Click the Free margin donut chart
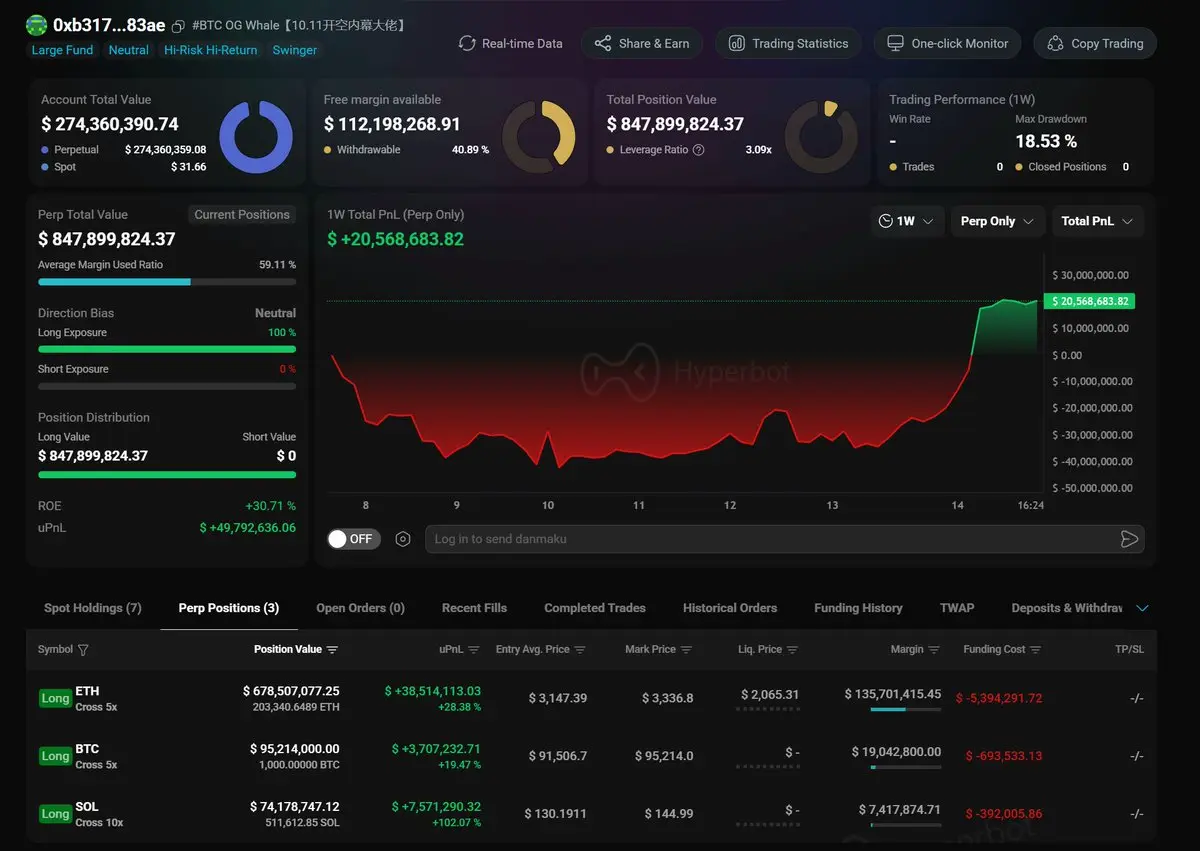 [539, 137]
